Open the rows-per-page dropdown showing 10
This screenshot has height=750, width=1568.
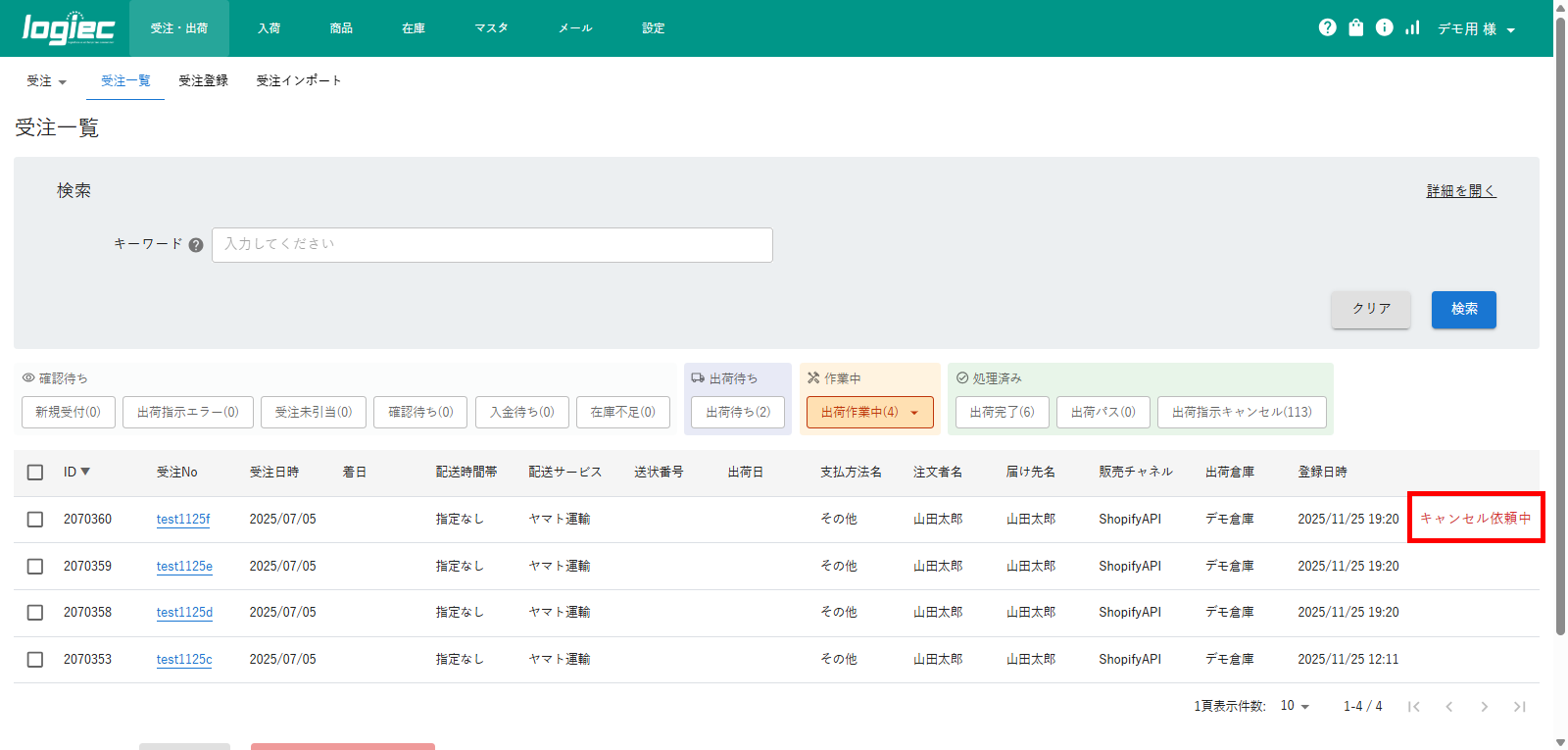click(1295, 706)
